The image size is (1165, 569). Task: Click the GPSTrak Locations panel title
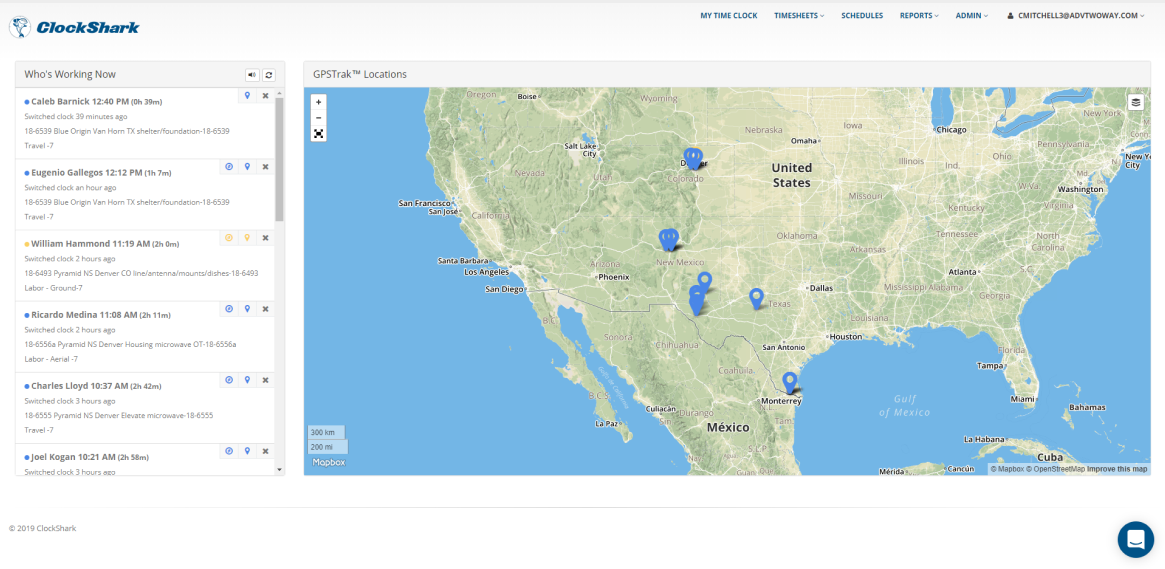(360, 74)
